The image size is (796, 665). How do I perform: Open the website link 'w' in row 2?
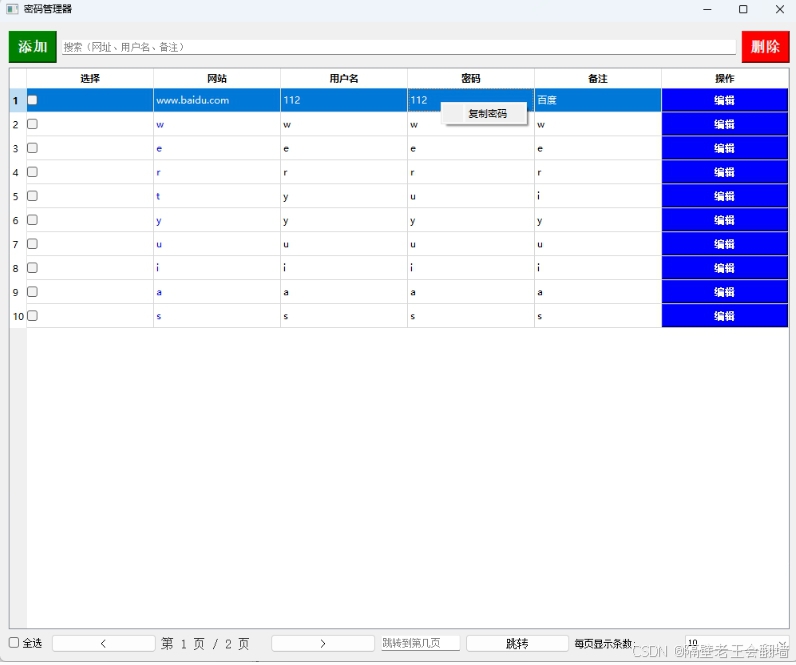coord(160,124)
